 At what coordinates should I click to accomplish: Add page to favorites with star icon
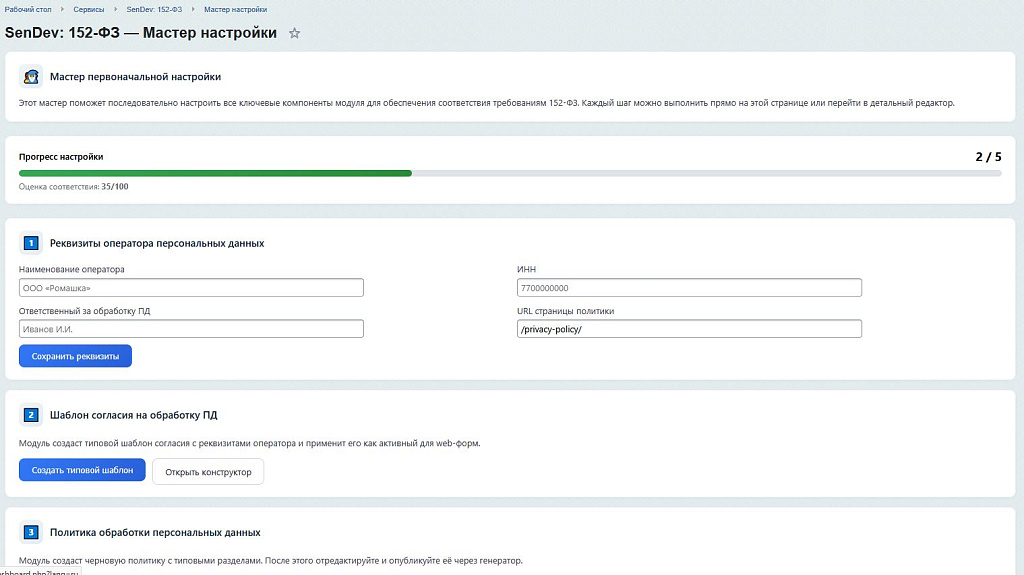pos(294,33)
